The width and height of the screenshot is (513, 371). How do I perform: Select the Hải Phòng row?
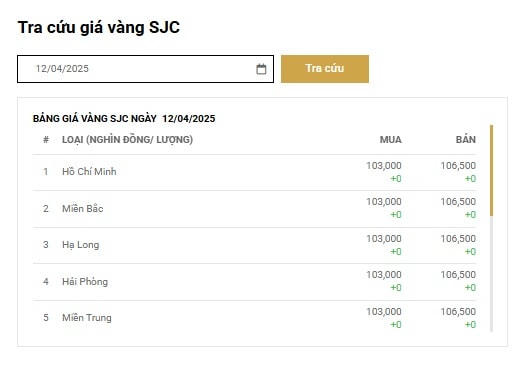[254, 282]
